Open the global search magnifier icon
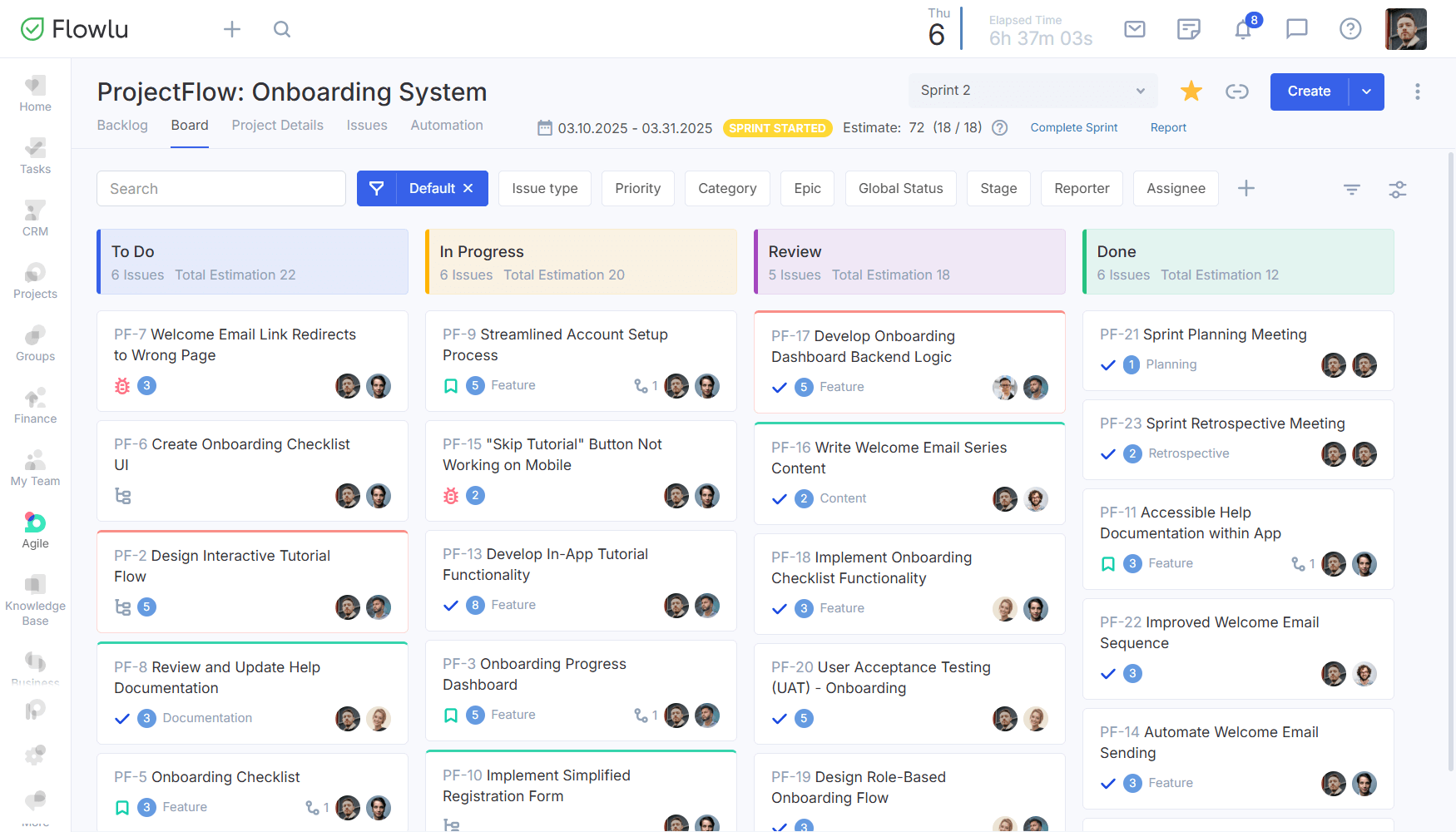Screen dimensions: 1456x832 click(282, 29)
